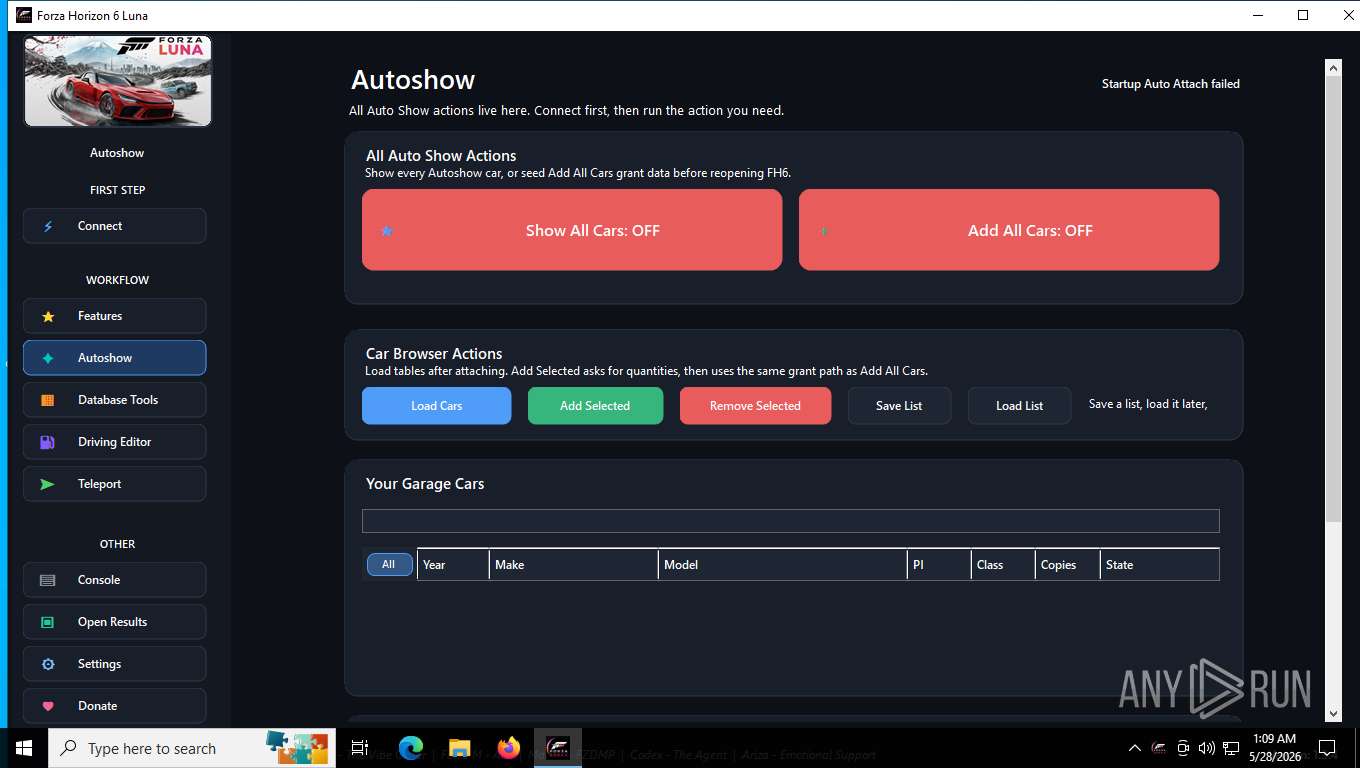The width and height of the screenshot is (1360, 768).
Task: Click the Donate heart icon
Action: coord(48,706)
